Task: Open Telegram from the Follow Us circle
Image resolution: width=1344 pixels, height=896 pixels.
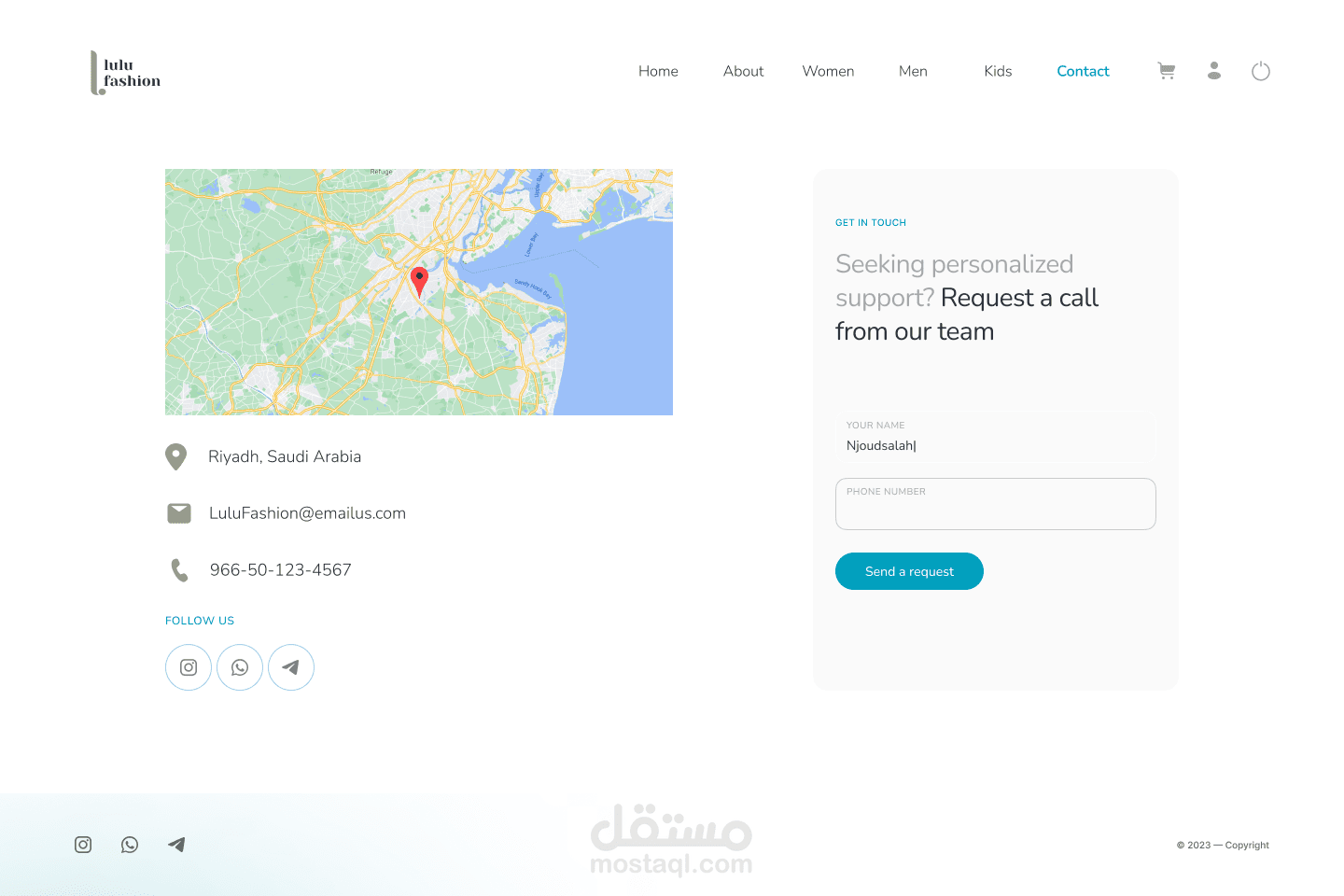Action: 291,667
